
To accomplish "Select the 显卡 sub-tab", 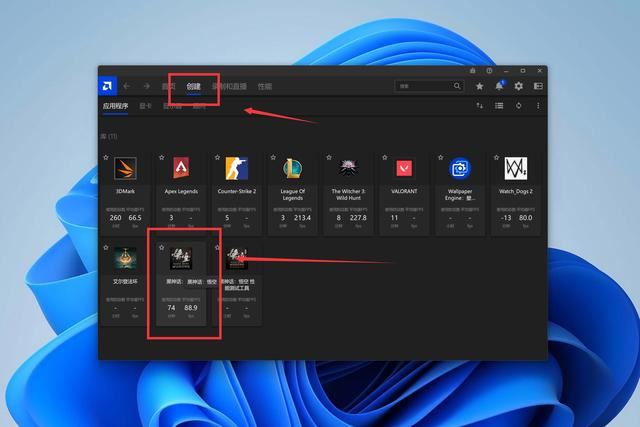I will coord(145,106).
